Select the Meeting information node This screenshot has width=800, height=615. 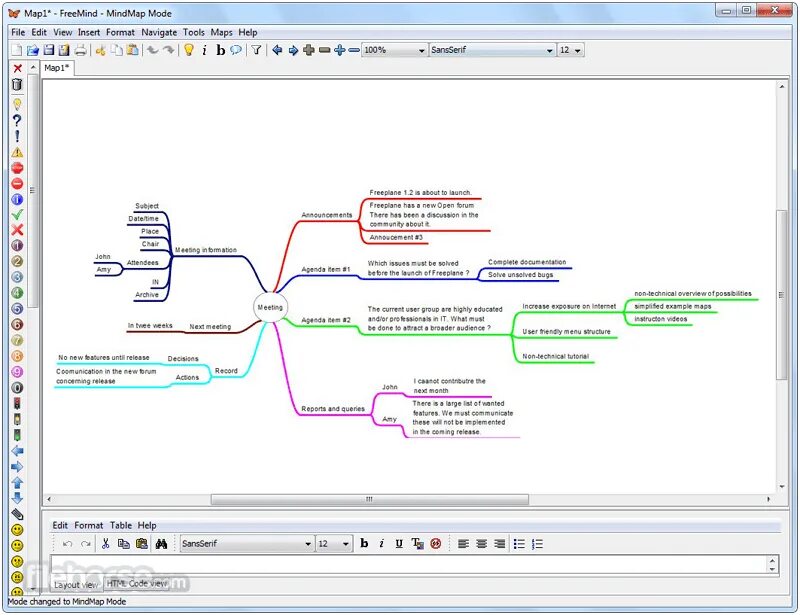pos(206,250)
